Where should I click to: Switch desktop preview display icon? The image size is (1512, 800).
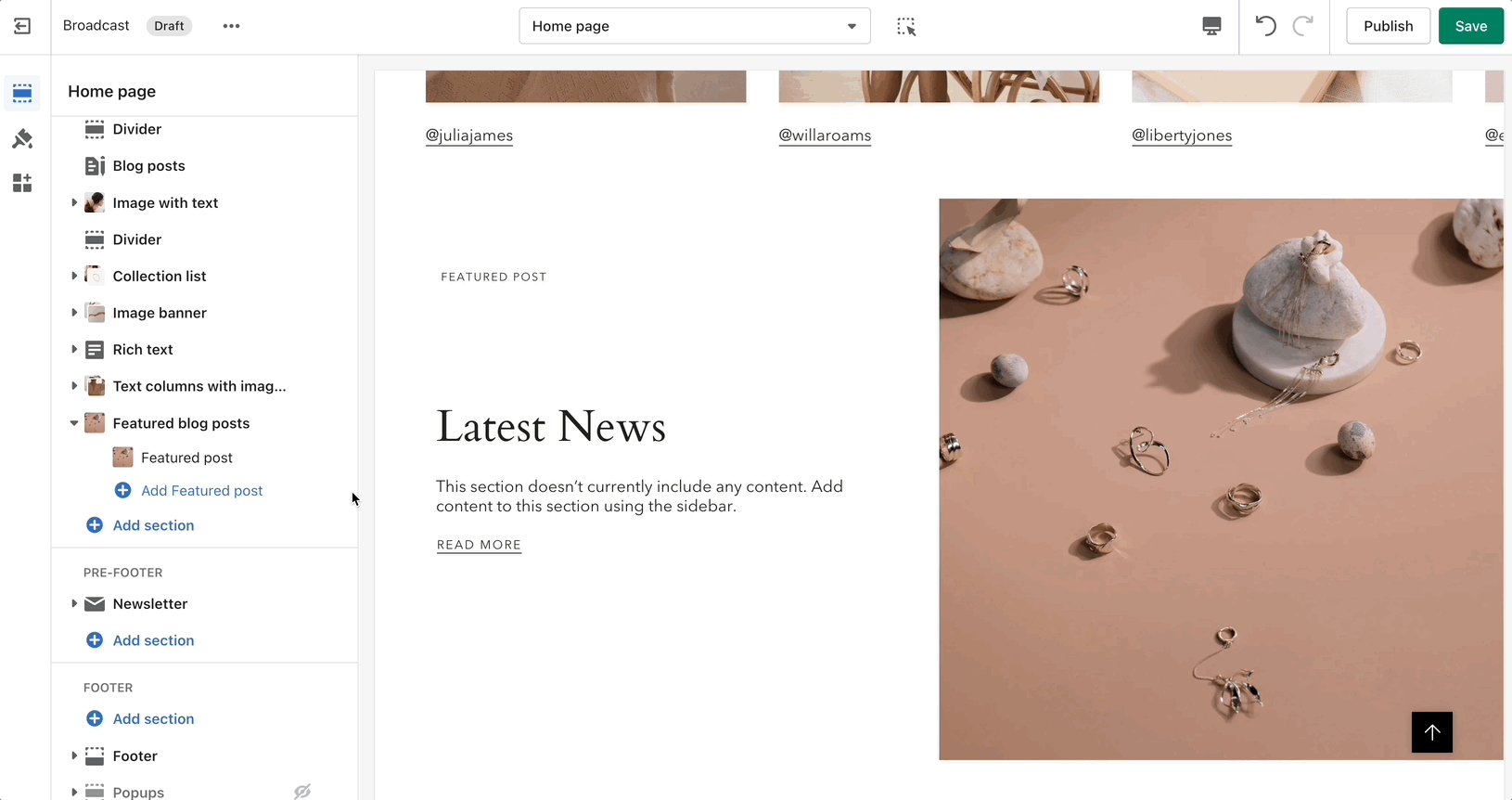point(1211,26)
